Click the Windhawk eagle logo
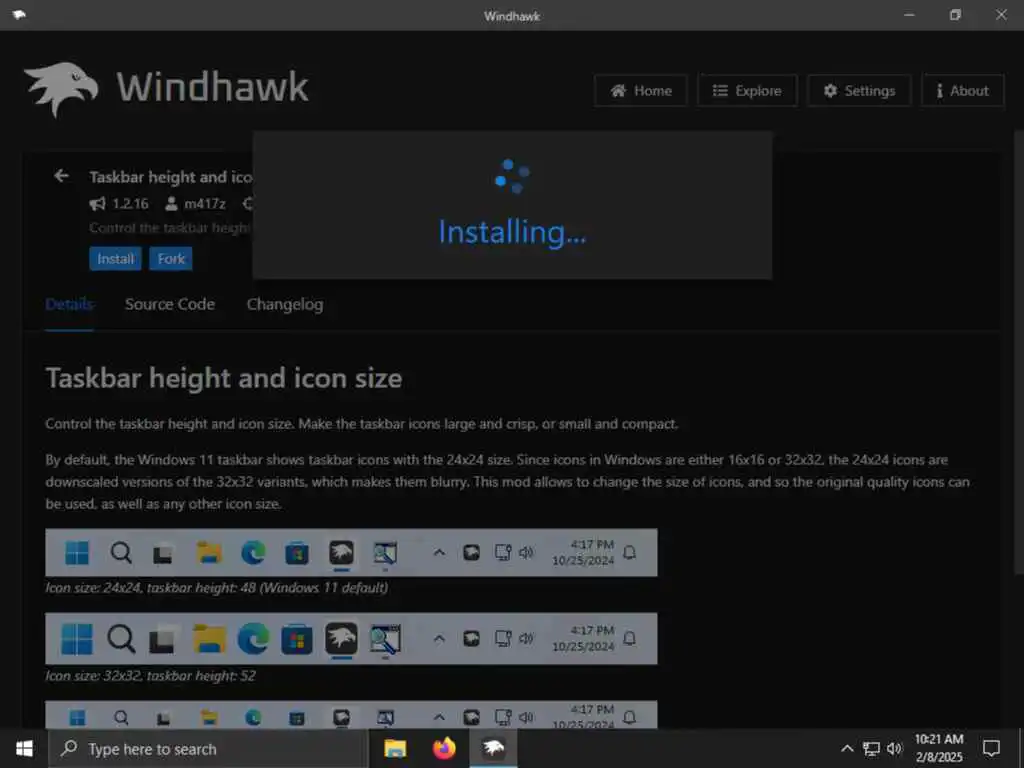1024x768 pixels. coord(61,89)
